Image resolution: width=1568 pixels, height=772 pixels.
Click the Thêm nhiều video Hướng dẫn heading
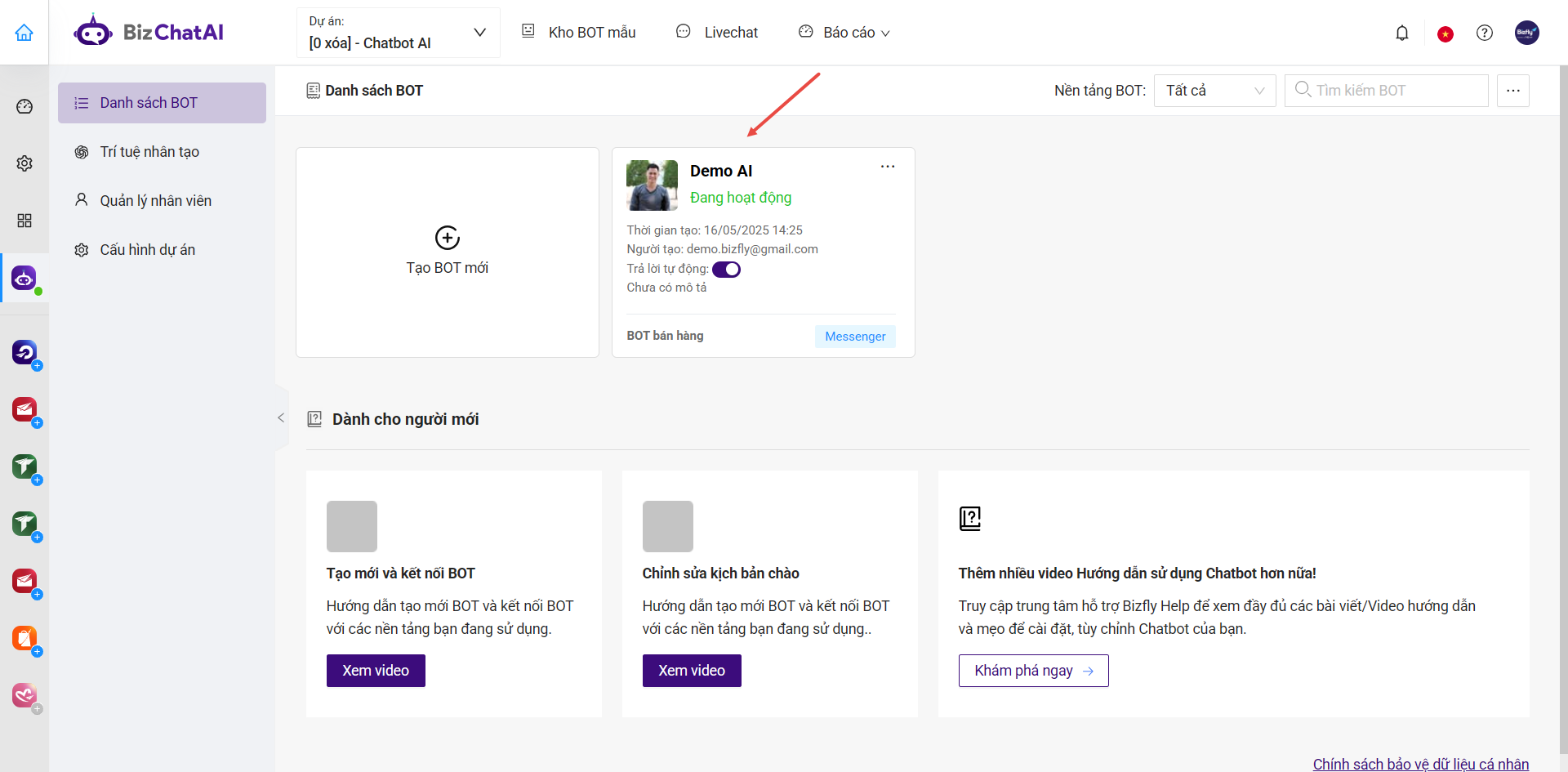(1138, 573)
